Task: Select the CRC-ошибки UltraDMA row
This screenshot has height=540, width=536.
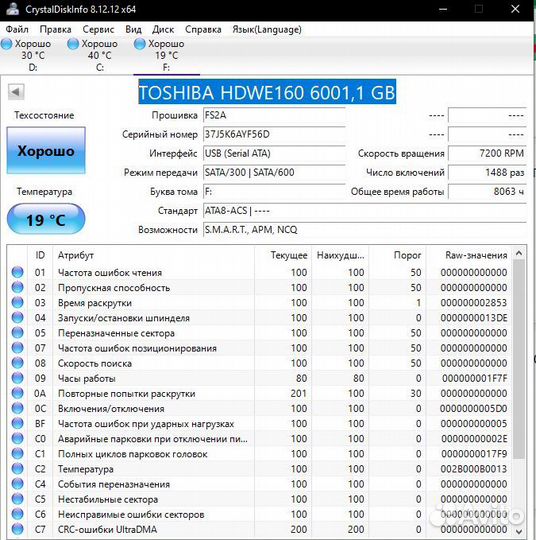Action: (x=259, y=529)
